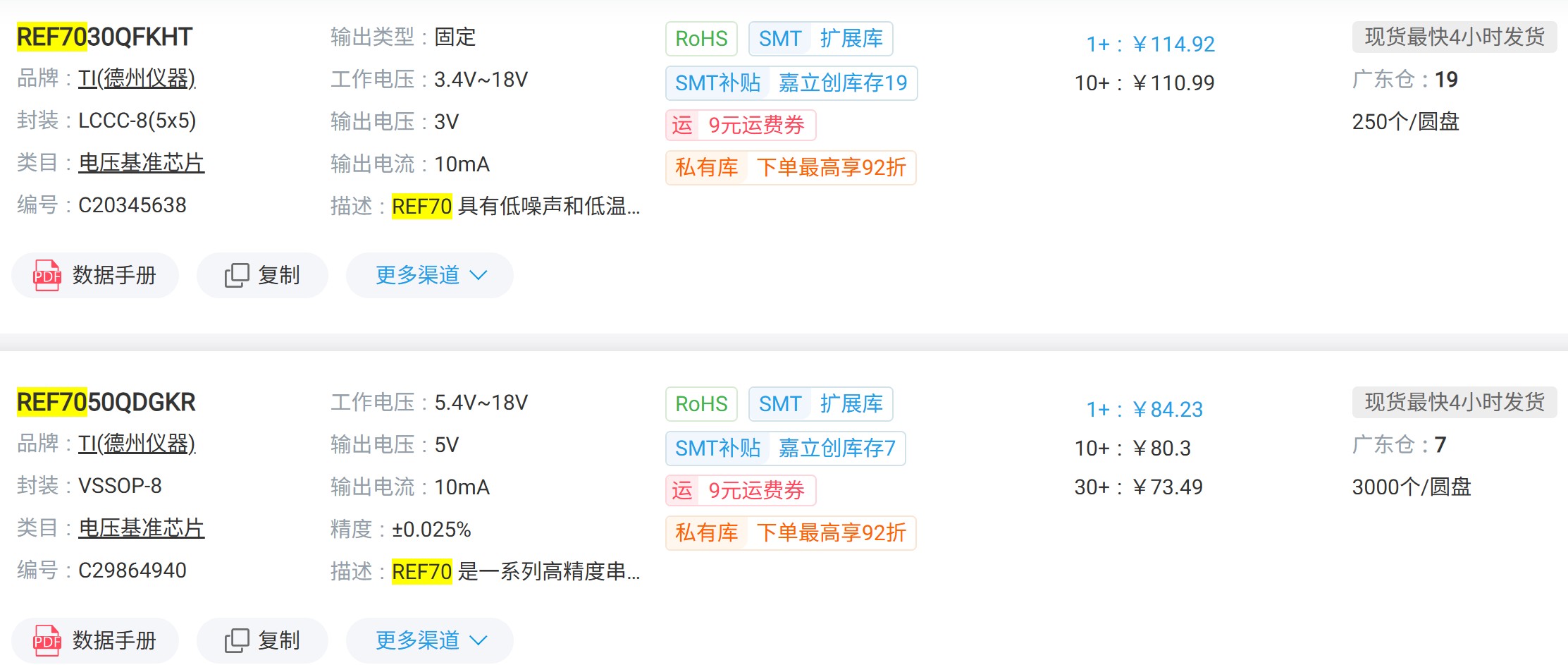
Task: Open 电压基准芯片 category link in second product
Action: click(x=141, y=528)
